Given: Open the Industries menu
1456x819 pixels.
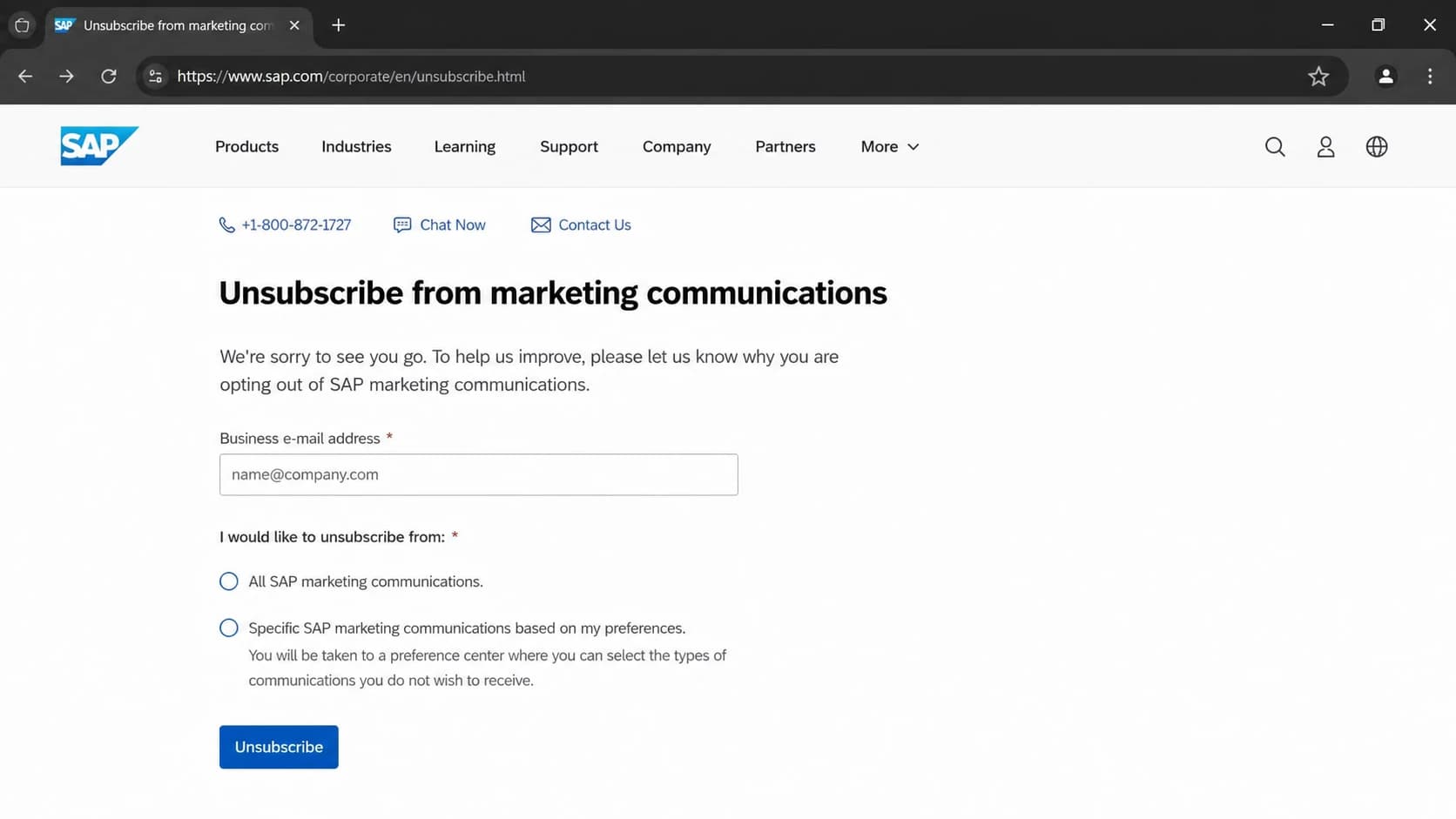Looking at the screenshot, I should (356, 146).
